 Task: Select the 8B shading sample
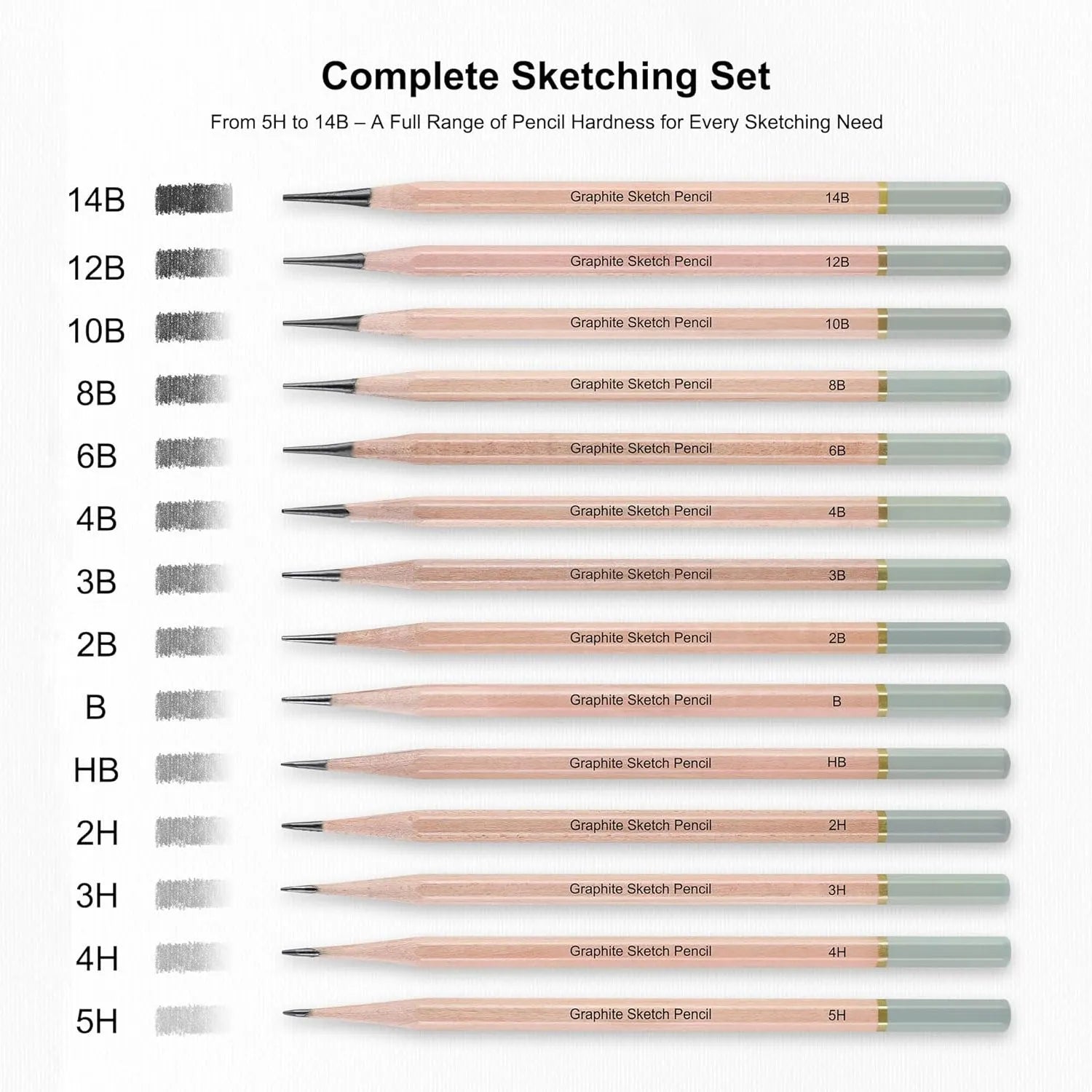194,390
